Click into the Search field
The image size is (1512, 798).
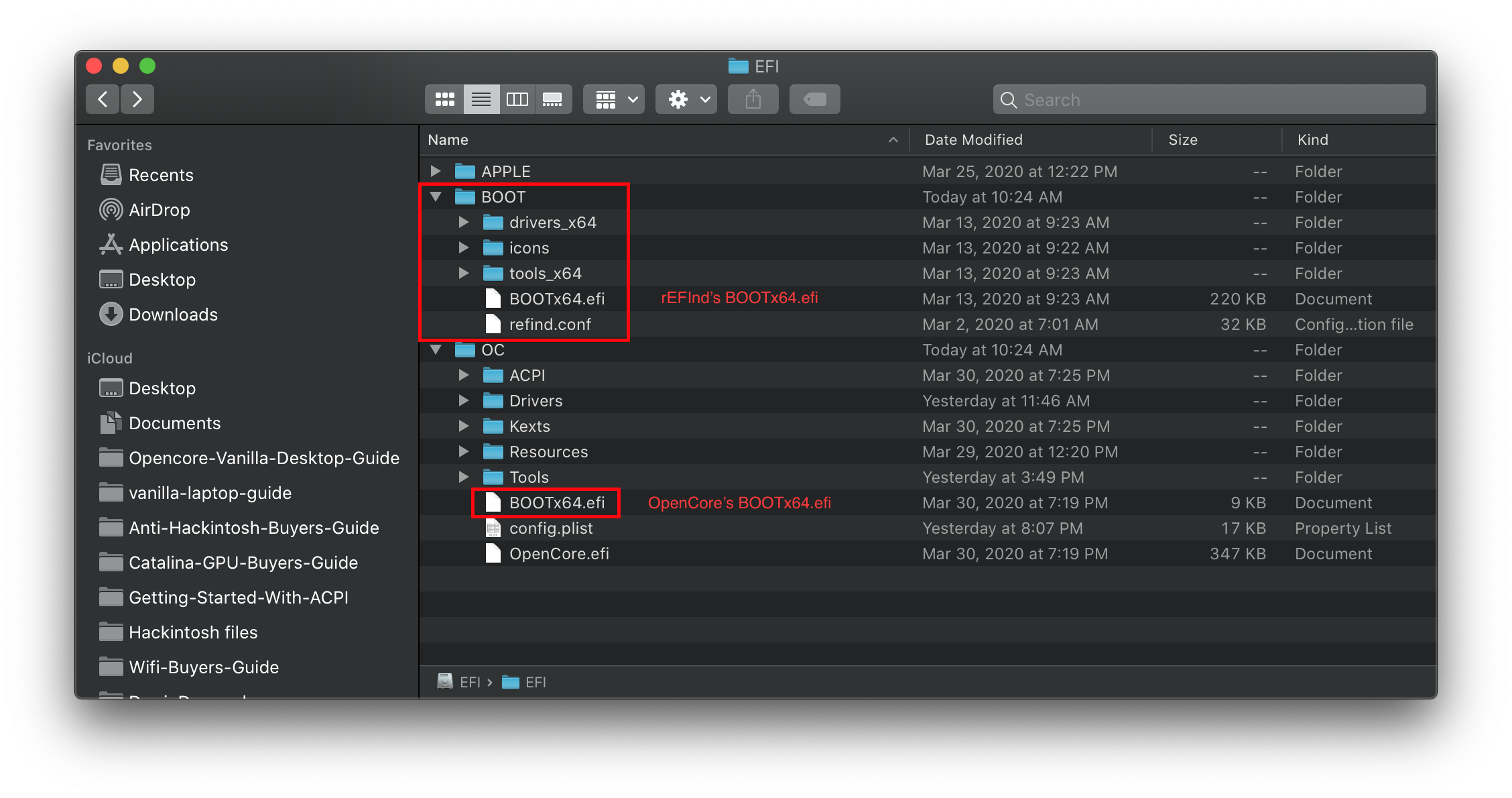1210,99
